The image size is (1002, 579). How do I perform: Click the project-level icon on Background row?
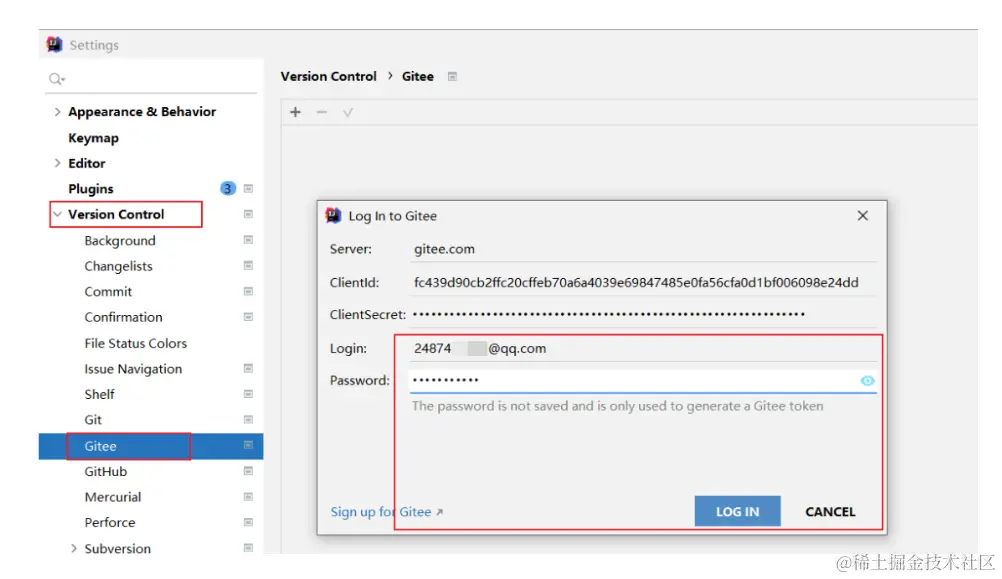(249, 240)
